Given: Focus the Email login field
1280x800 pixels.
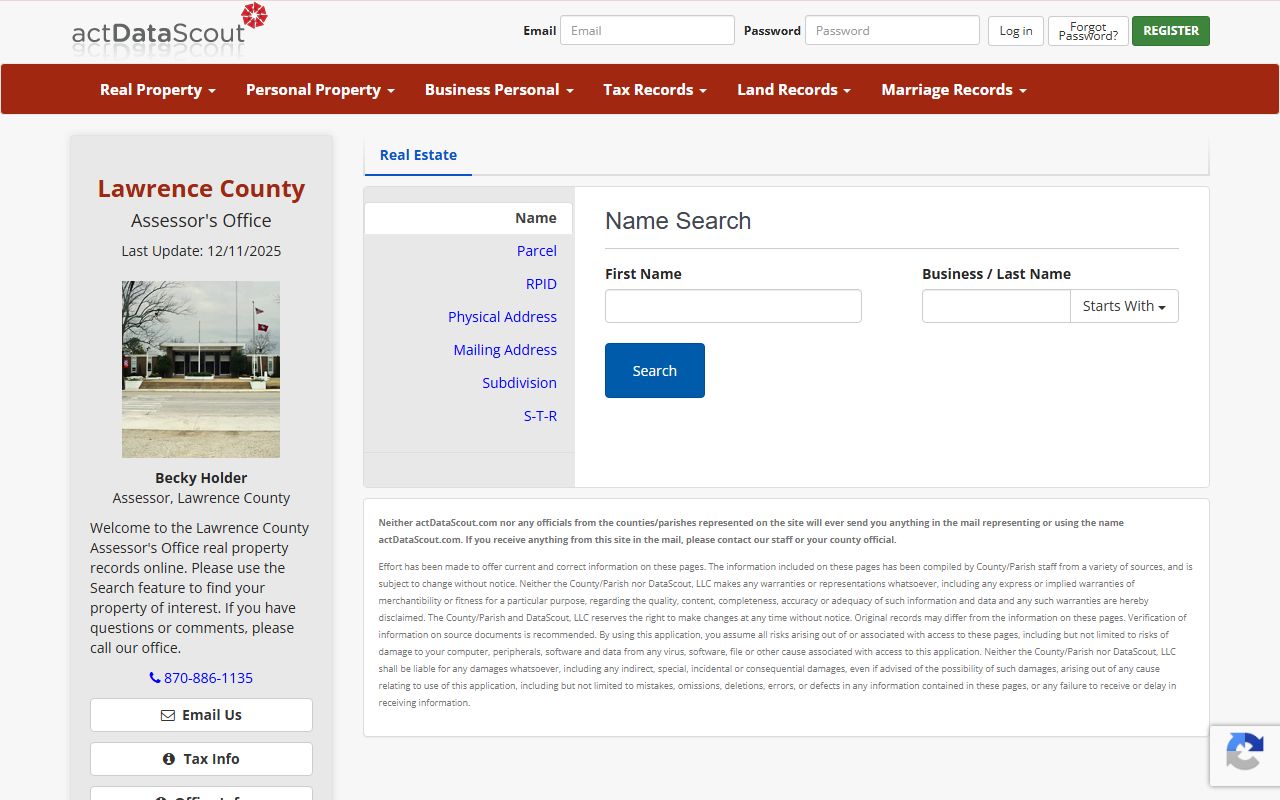Looking at the screenshot, I should point(647,30).
